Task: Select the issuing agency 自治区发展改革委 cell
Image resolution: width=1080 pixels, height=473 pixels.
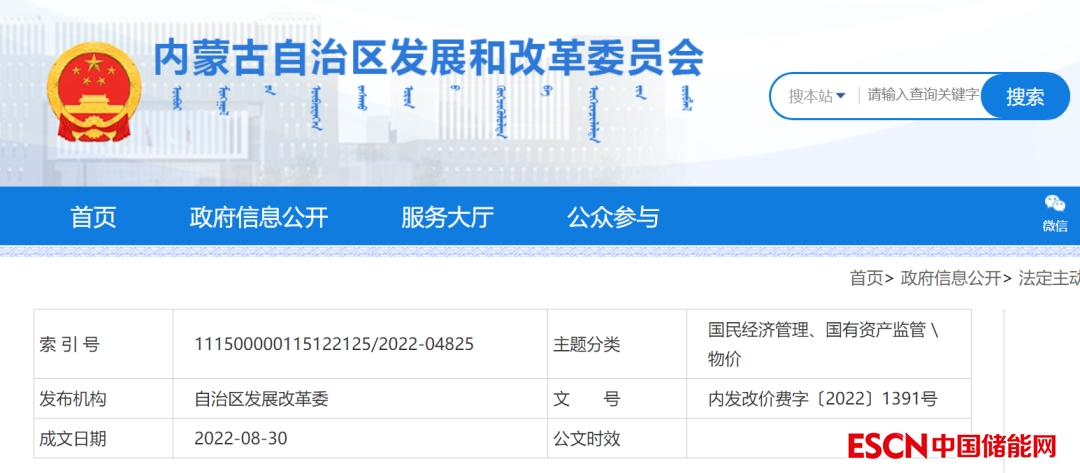Action: click(261, 399)
